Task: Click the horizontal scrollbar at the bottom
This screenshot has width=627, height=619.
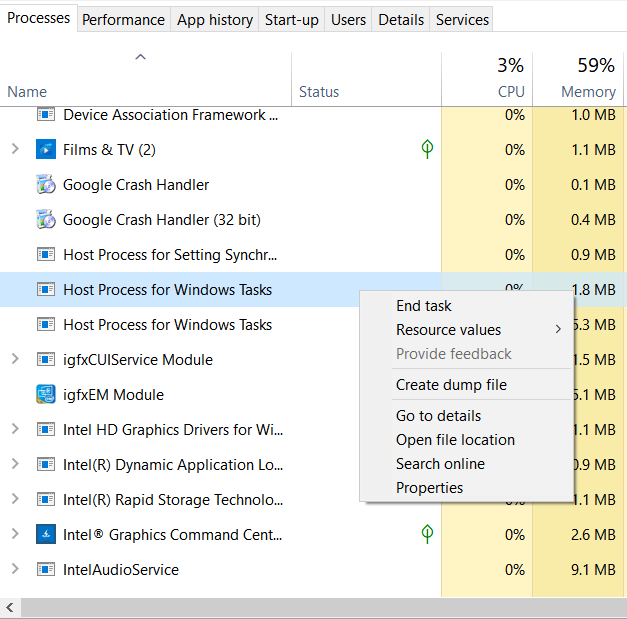Action: tap(300, 607)
